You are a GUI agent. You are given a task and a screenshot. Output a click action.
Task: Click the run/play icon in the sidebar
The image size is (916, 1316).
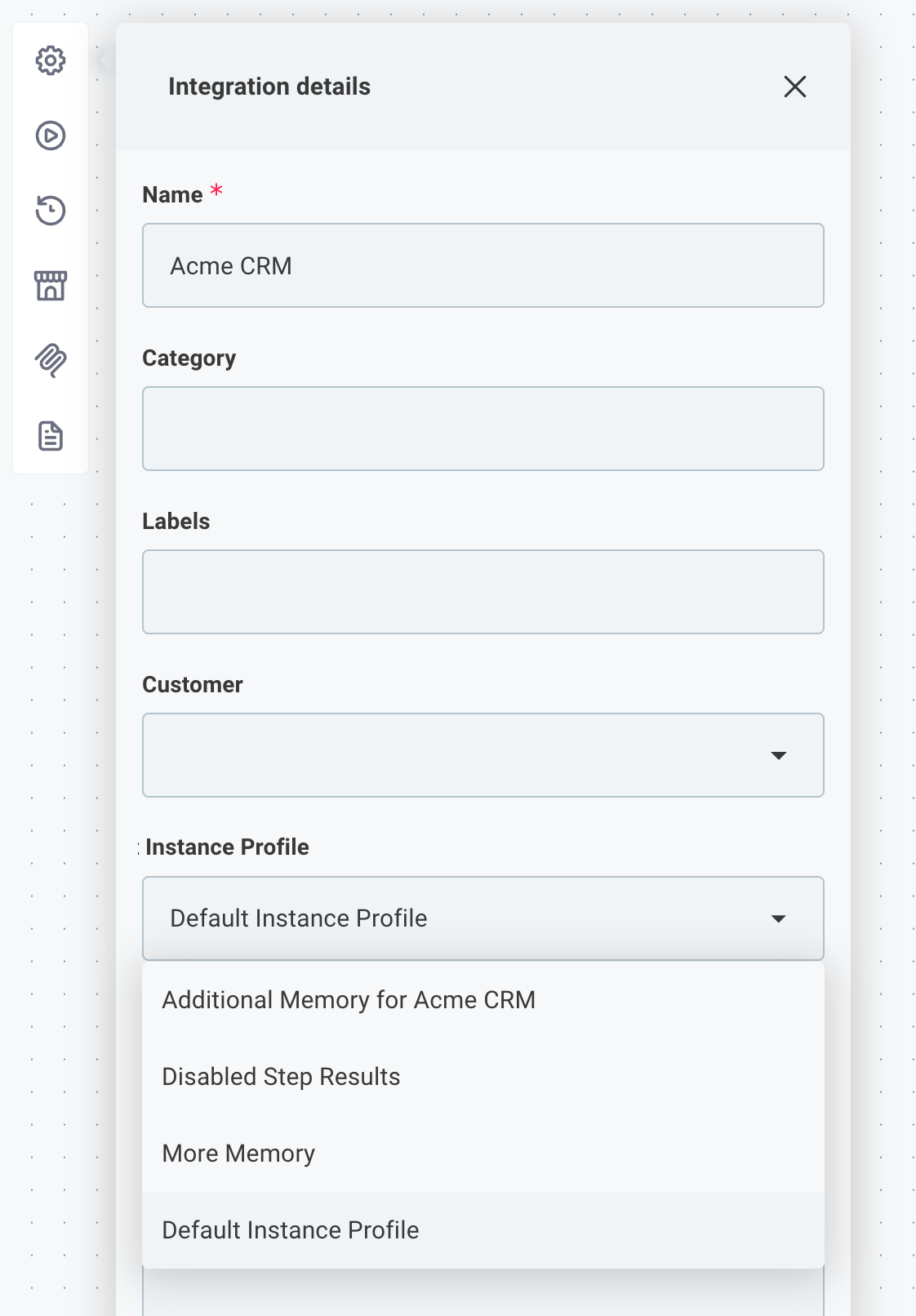pyautogui.click(x=51, y=136)
